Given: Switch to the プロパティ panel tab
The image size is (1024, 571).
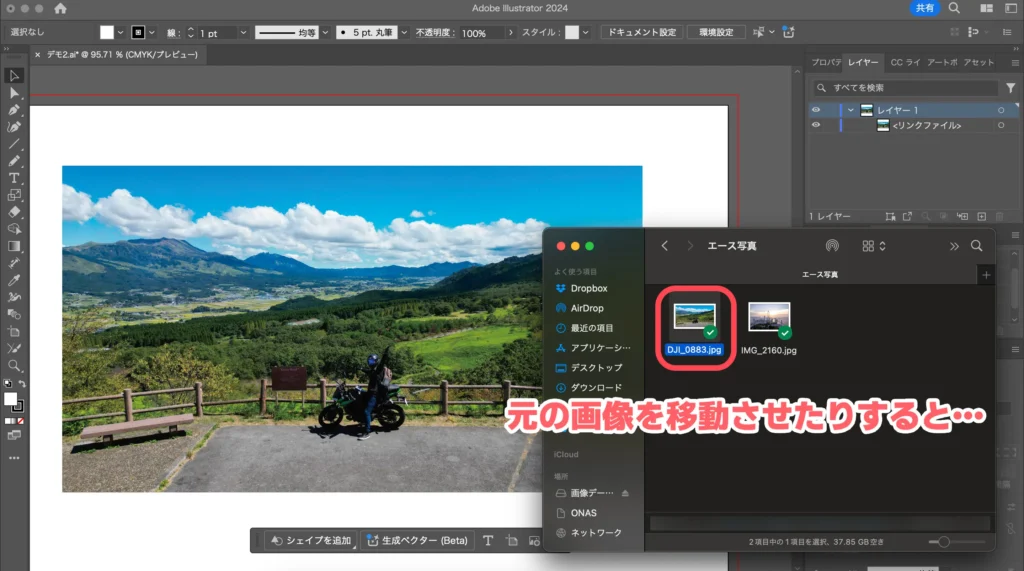Looking at the screenshot, I should coord(826,62).
